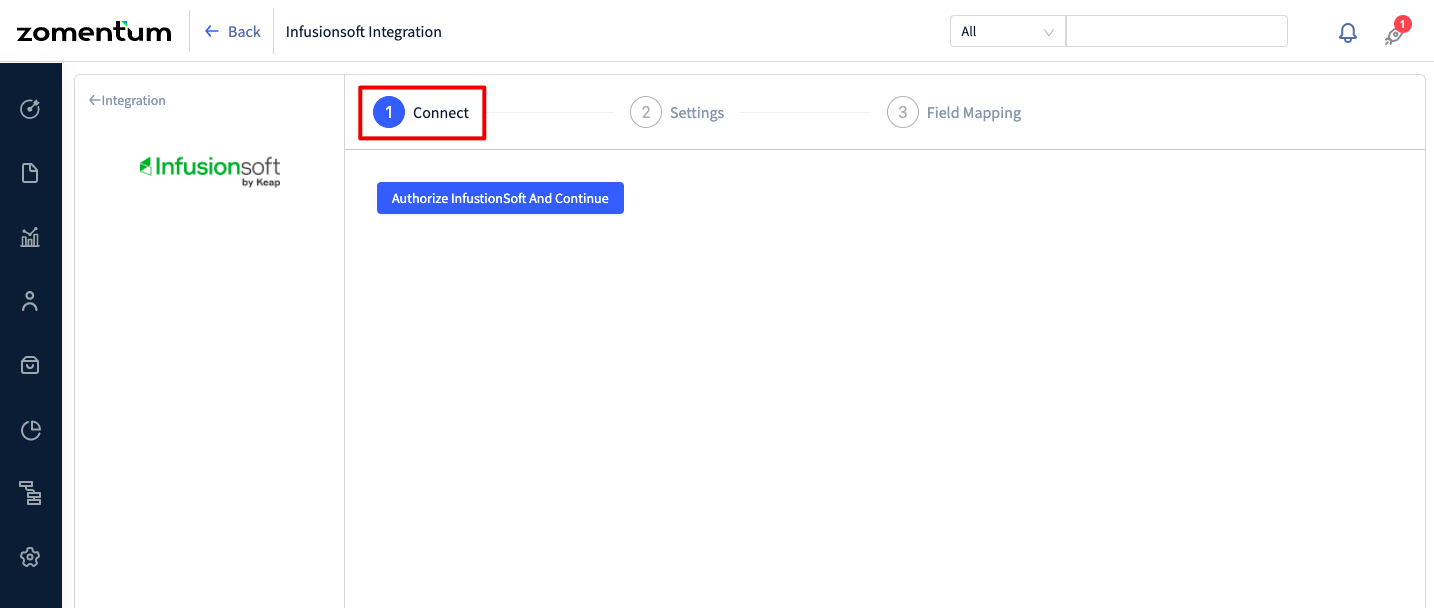Image resolution: width=1434 pixels, height=608 pixels.
Task: Select the Field Mapping step
Action: point(954,113)
